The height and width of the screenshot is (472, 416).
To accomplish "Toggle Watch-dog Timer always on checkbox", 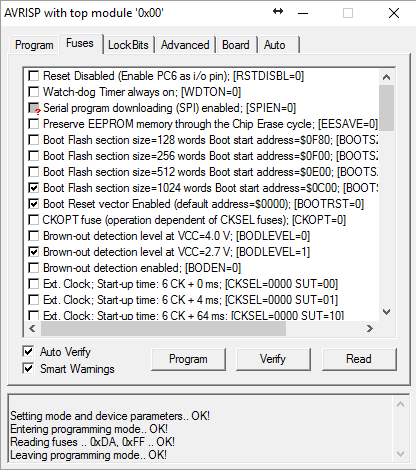I will pyautogui.click(x=34, y=92).
